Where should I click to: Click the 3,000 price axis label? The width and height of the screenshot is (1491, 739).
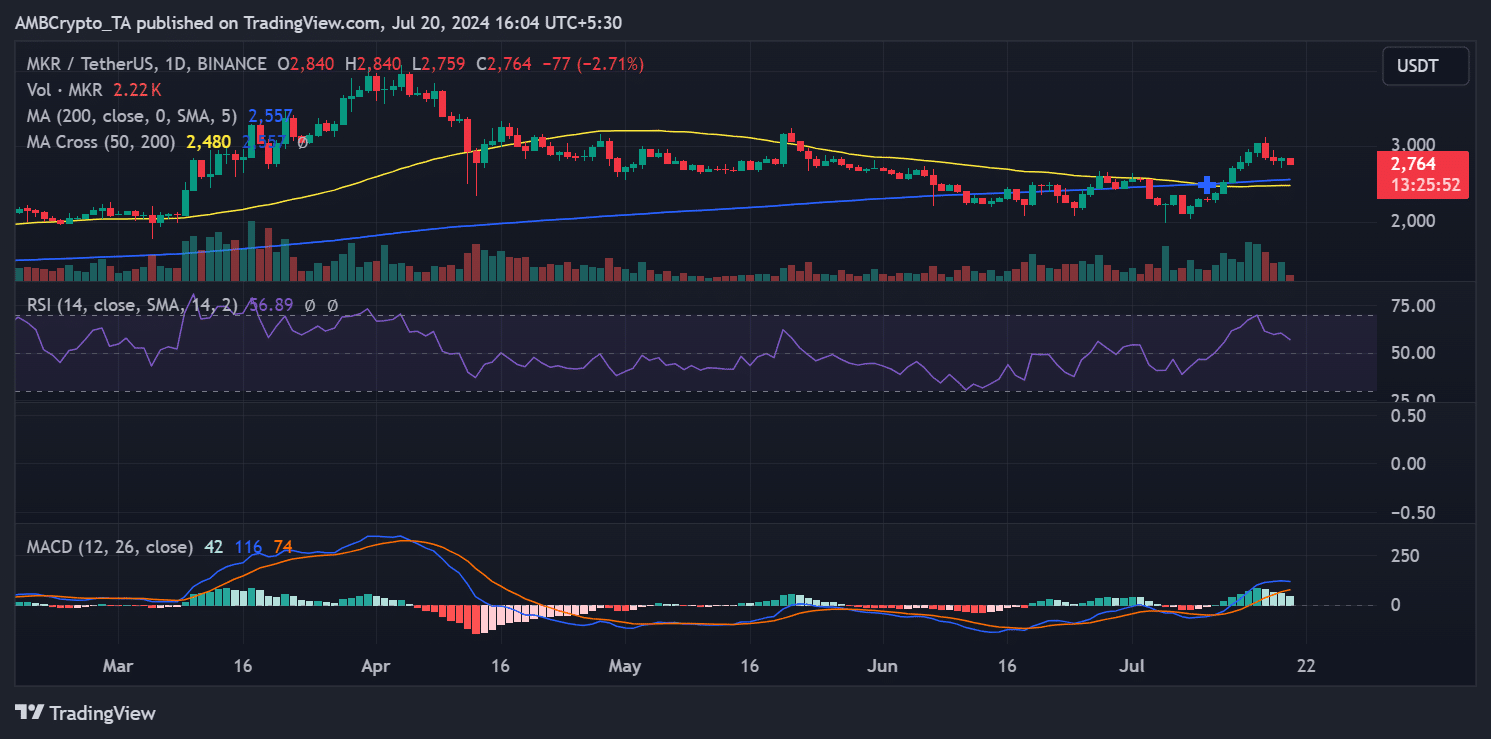tap(1412, 146)
